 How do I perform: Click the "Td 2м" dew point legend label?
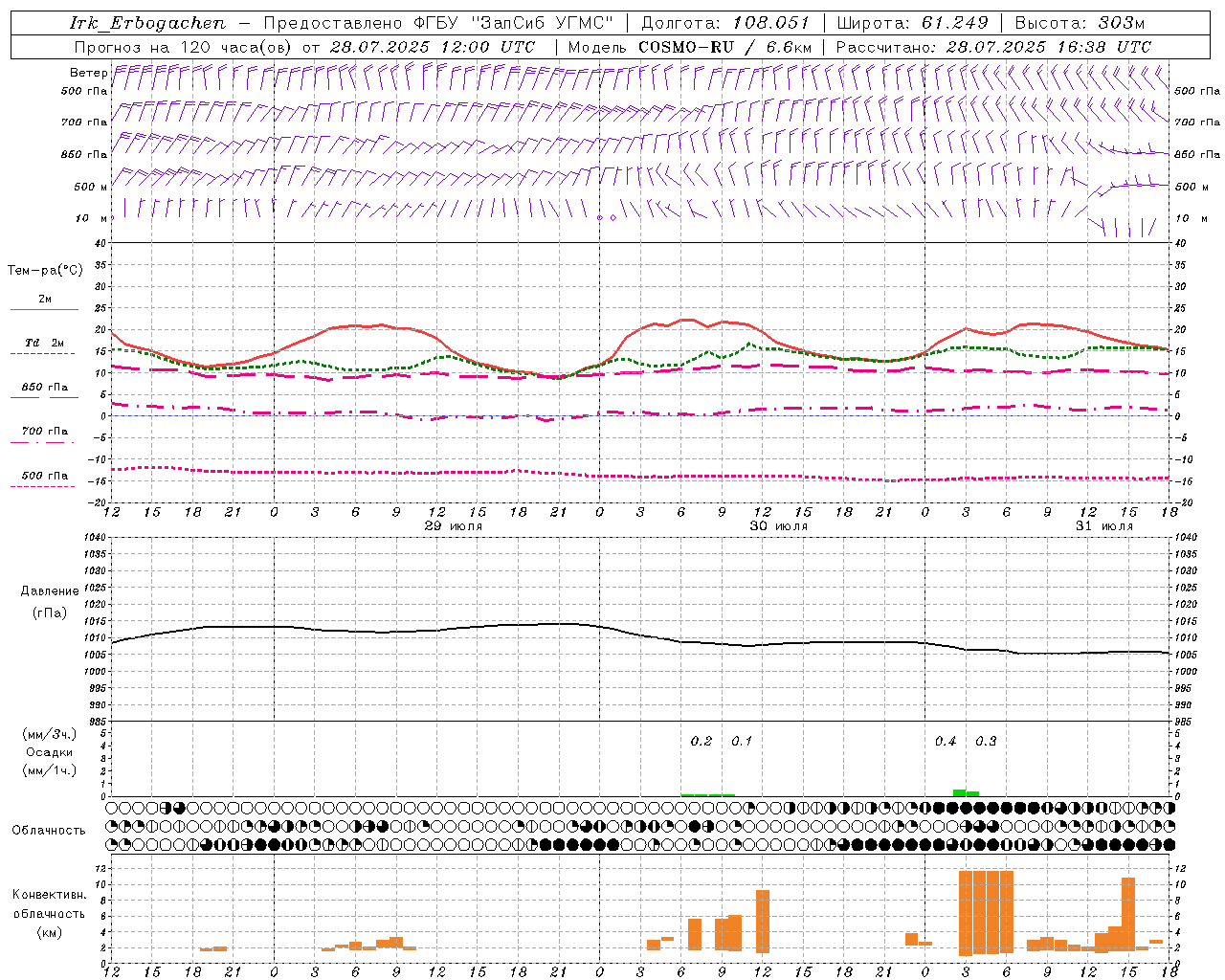coord(44,343)
